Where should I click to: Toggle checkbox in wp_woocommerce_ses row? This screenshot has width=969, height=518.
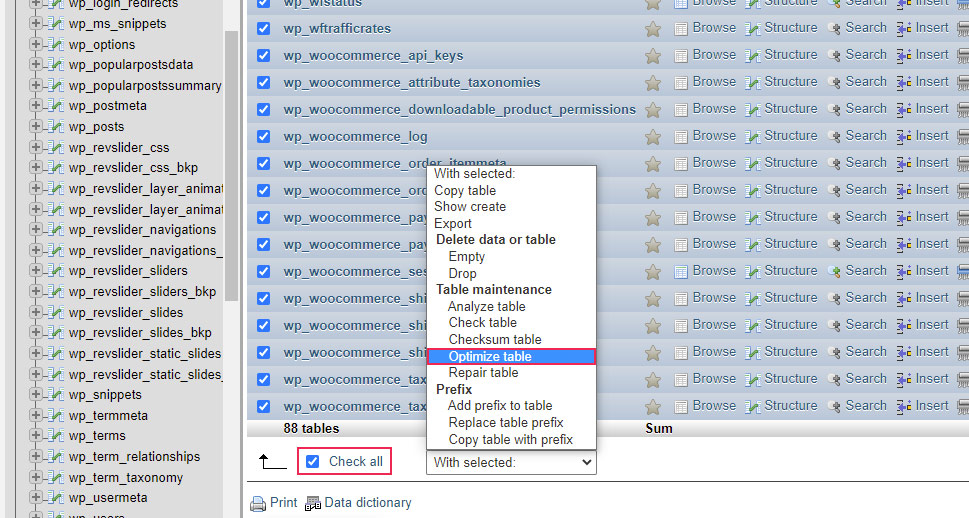pyautogui.click(x=263, y=271)
